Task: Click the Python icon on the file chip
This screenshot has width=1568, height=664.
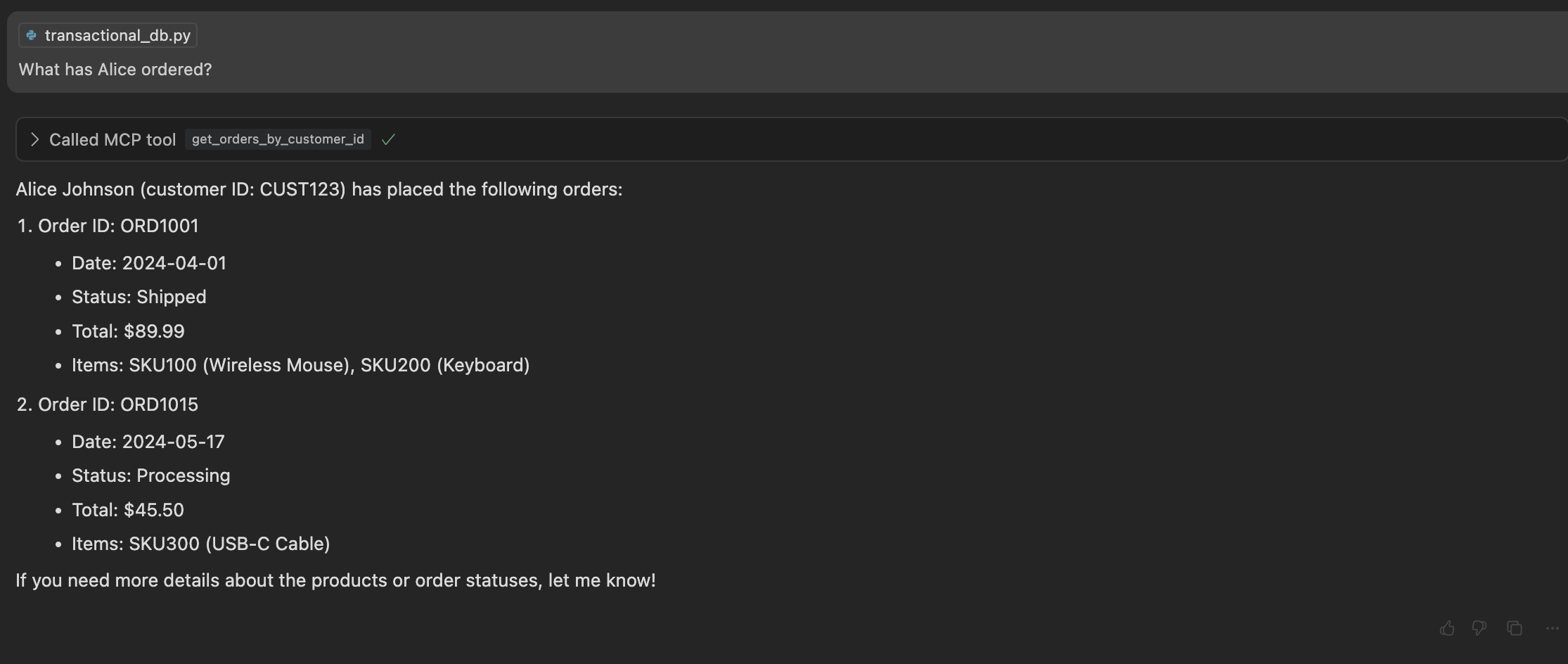Action: [x=32, y=35]
